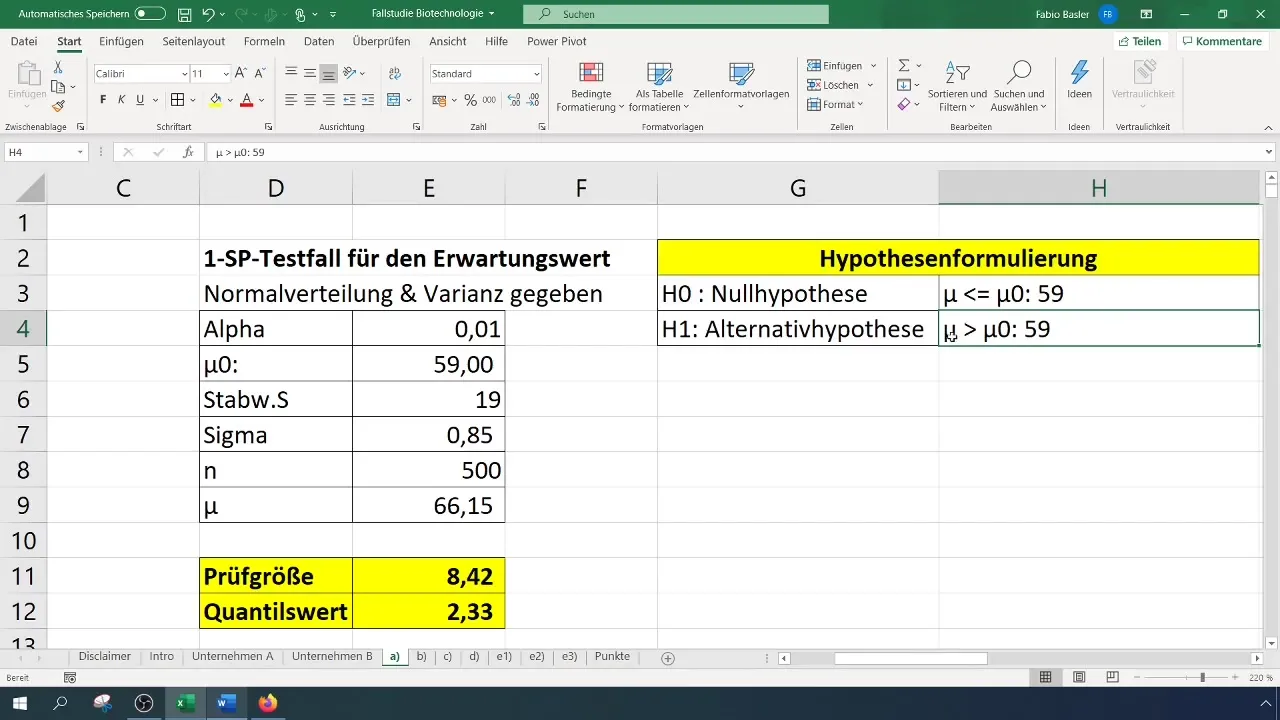1280x720 pixels.
Task: Click the Suchen search box
Action: point(678,14)
